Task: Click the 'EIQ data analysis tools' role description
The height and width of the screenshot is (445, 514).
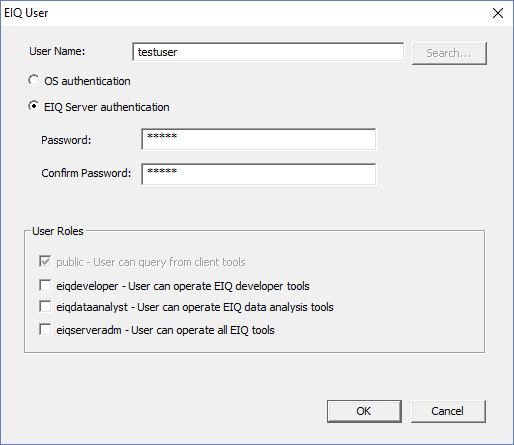Action: [x=278, y=307]
